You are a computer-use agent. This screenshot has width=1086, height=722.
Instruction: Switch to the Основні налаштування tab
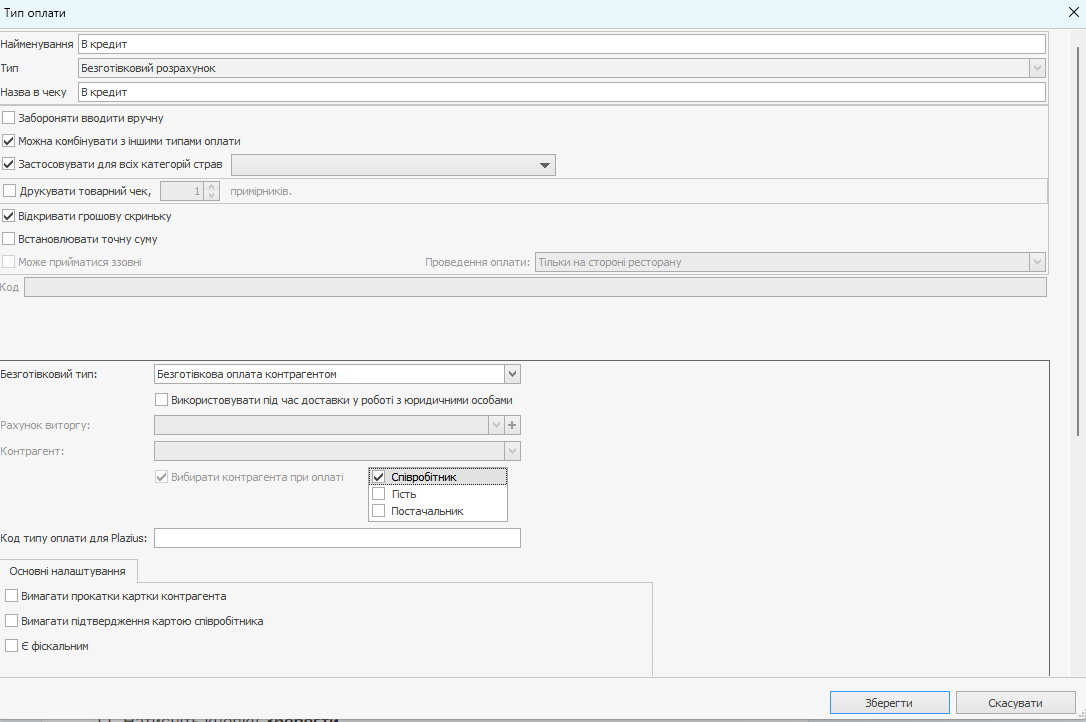coord(68,571)
